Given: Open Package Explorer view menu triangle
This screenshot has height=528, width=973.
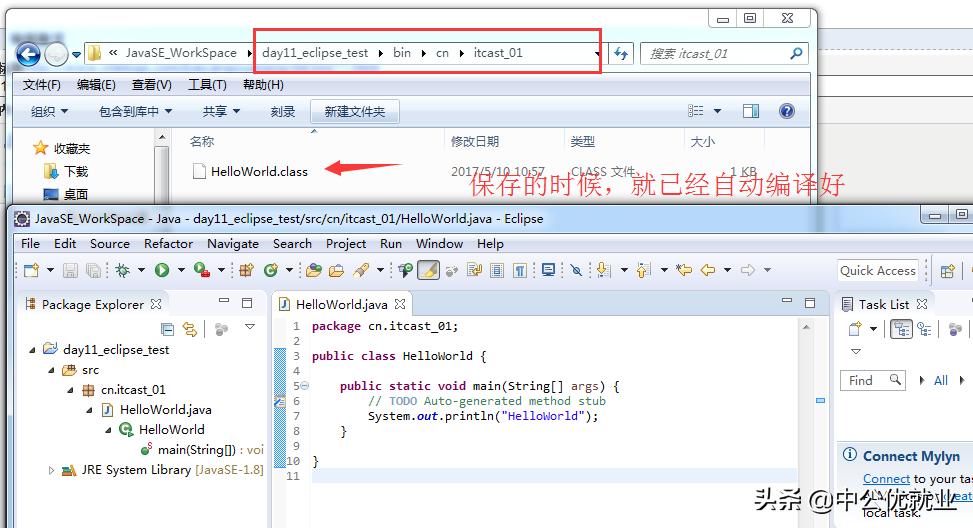Looking at the screenshot, I should (250, 326).
